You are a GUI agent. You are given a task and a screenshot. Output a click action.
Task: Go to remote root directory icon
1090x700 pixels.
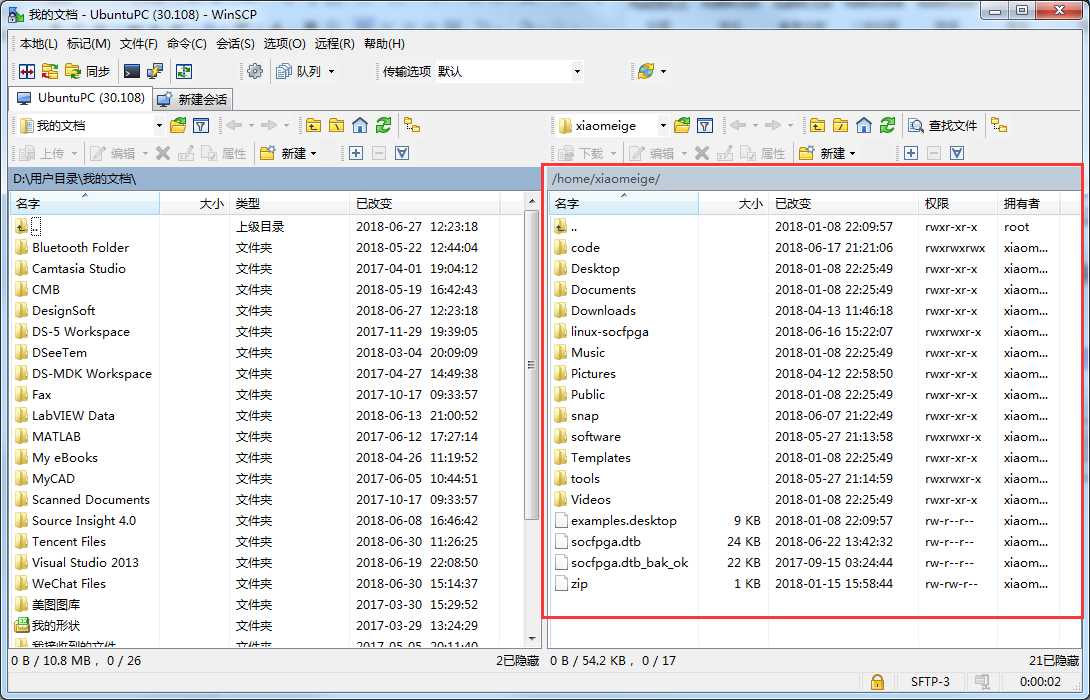(840, 126)
